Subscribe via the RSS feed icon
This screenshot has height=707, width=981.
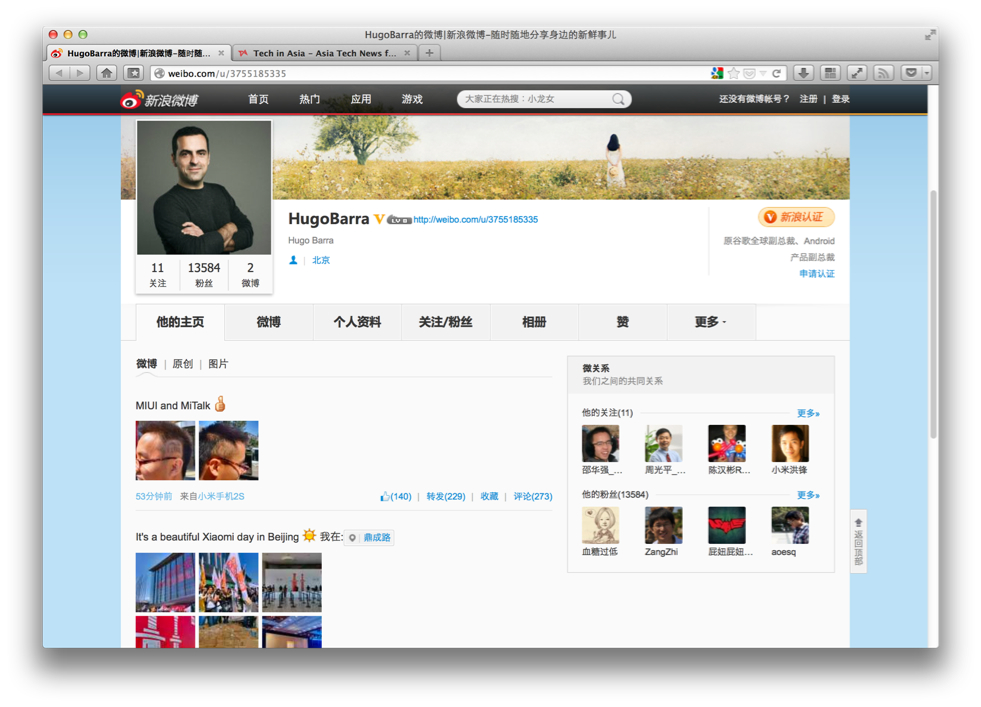click(883, 73)
